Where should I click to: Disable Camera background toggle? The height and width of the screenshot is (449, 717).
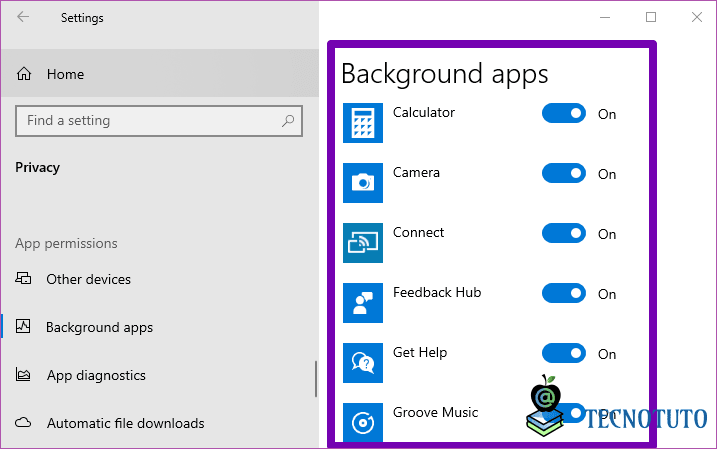point(564,173)
